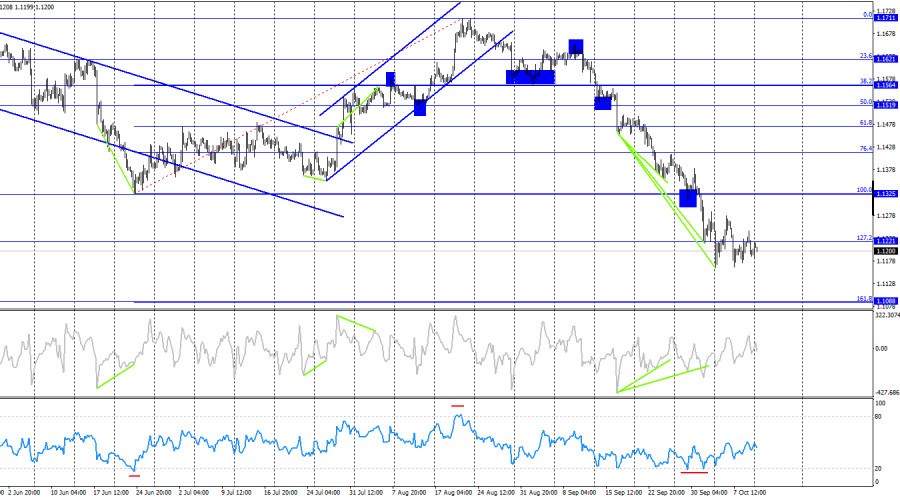Select the blue square at the 1.1325 level
Viewport: 900px width, 500px height.
coord(688,198)
